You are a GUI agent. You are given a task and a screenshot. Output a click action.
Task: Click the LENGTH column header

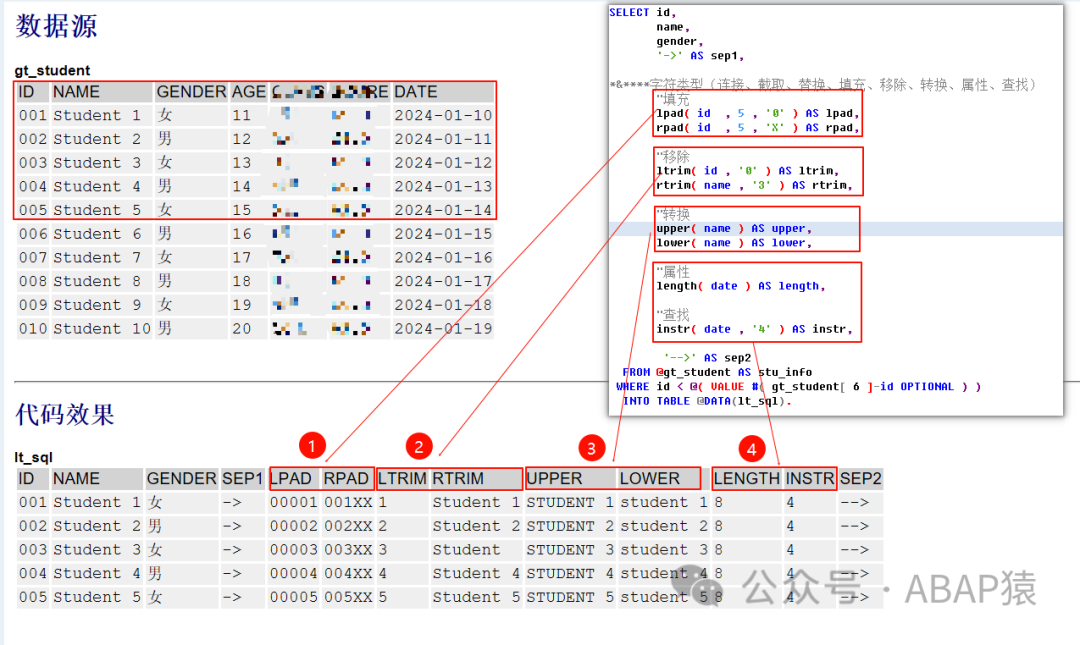tap(747, 478)
